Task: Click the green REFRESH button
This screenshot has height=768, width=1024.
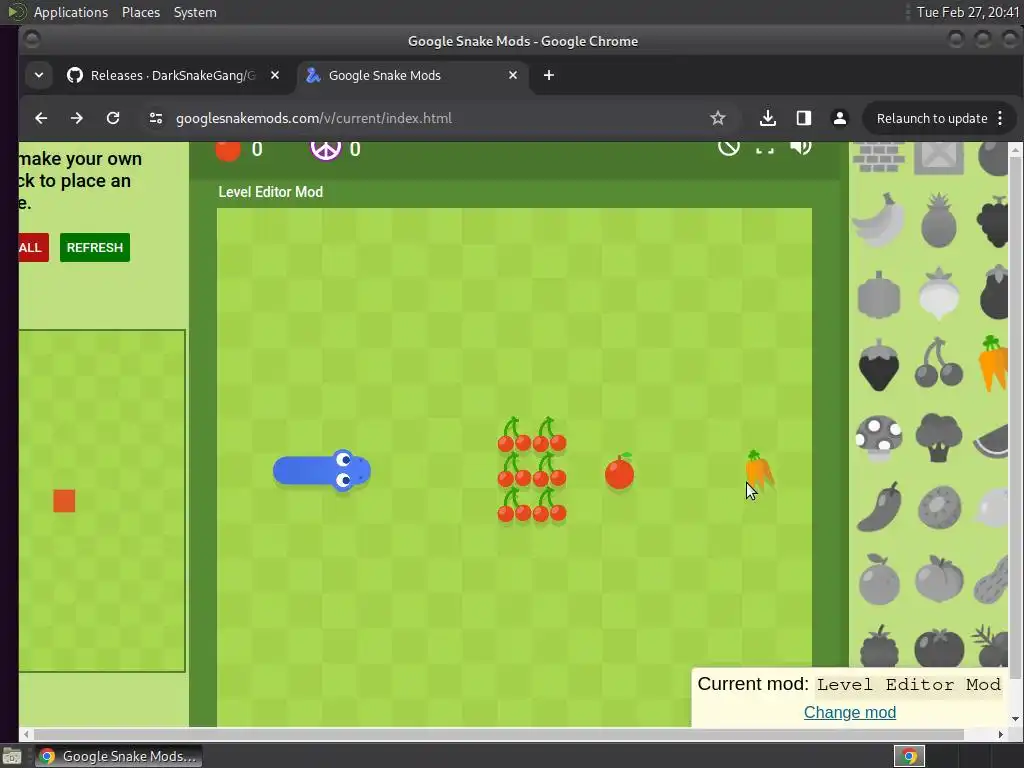Action: tap(95, 248)
